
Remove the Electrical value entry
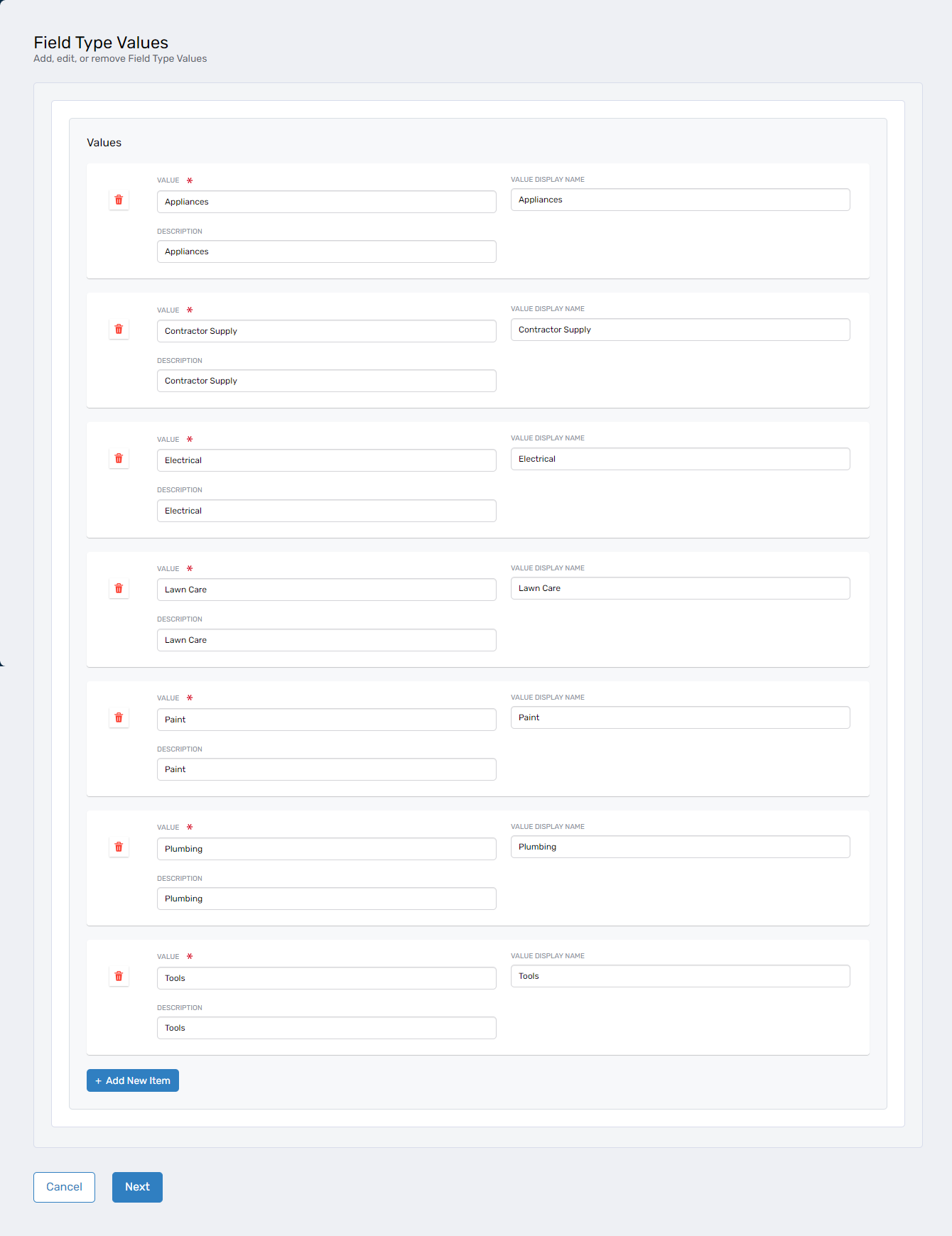119,459
